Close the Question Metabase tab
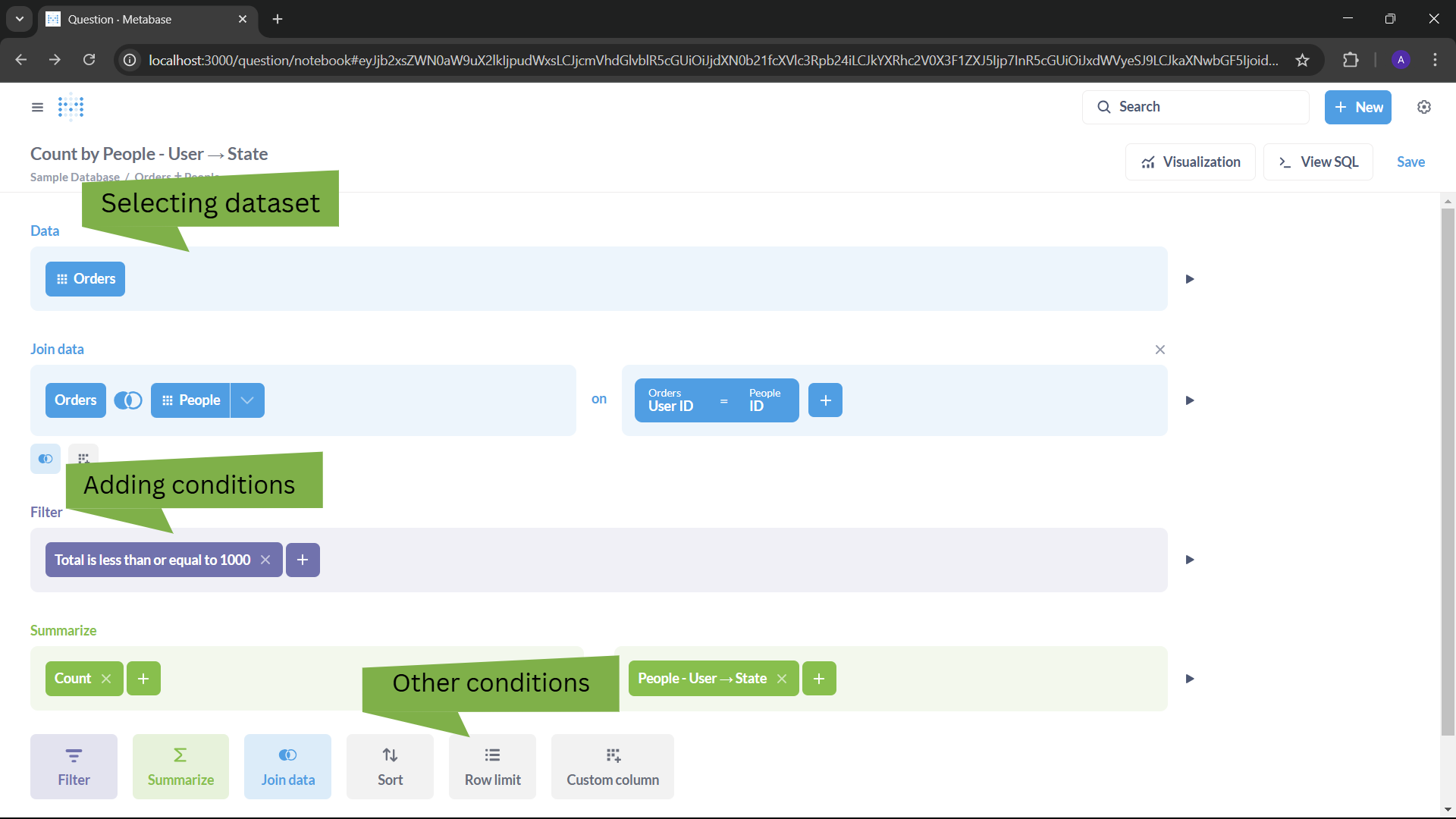 (x=243, y=19)
